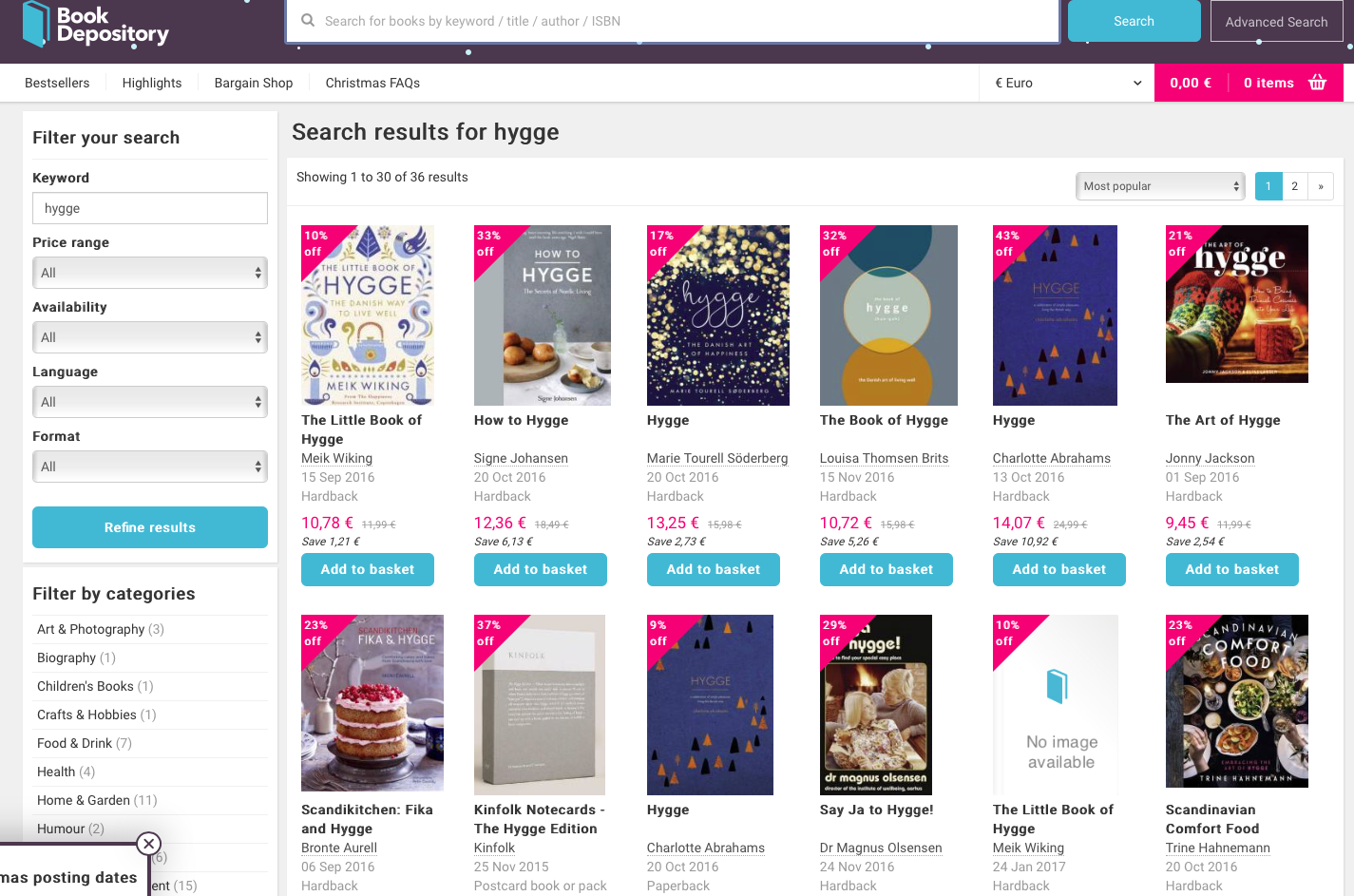Expand the Price range dropdown
1354x896 pixels.
pyautogui.click(x=150, y=273)
